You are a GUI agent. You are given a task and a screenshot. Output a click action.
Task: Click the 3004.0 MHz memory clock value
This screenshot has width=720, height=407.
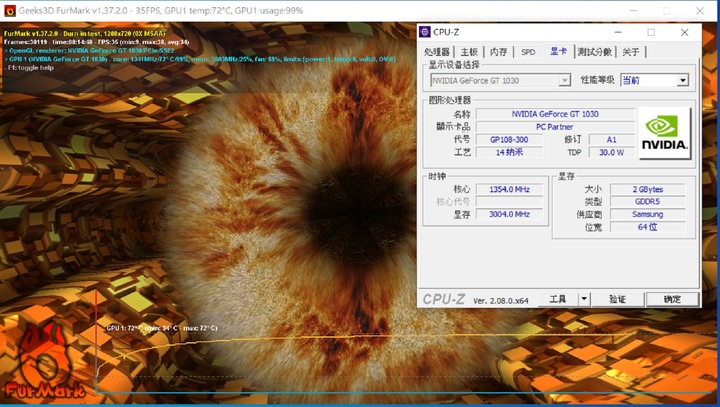[x=509, y=214]
